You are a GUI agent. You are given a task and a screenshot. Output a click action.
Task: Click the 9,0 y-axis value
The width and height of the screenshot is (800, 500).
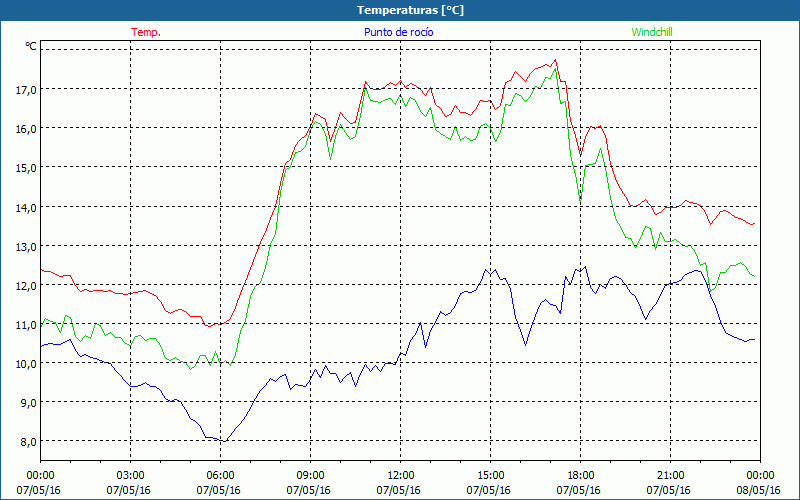click(29, 403)
